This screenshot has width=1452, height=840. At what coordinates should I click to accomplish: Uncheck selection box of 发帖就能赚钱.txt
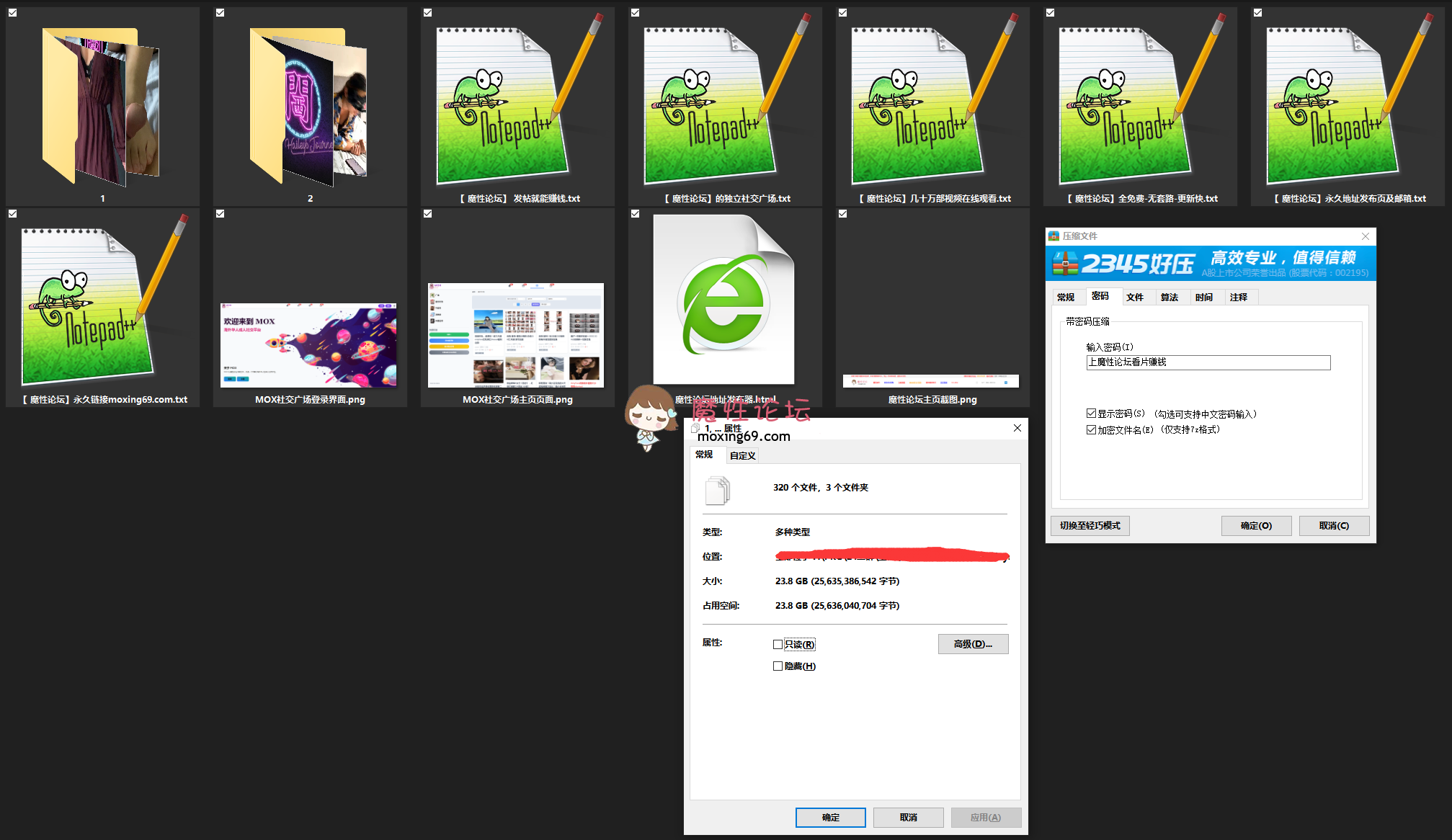click(x=428, y=12)
